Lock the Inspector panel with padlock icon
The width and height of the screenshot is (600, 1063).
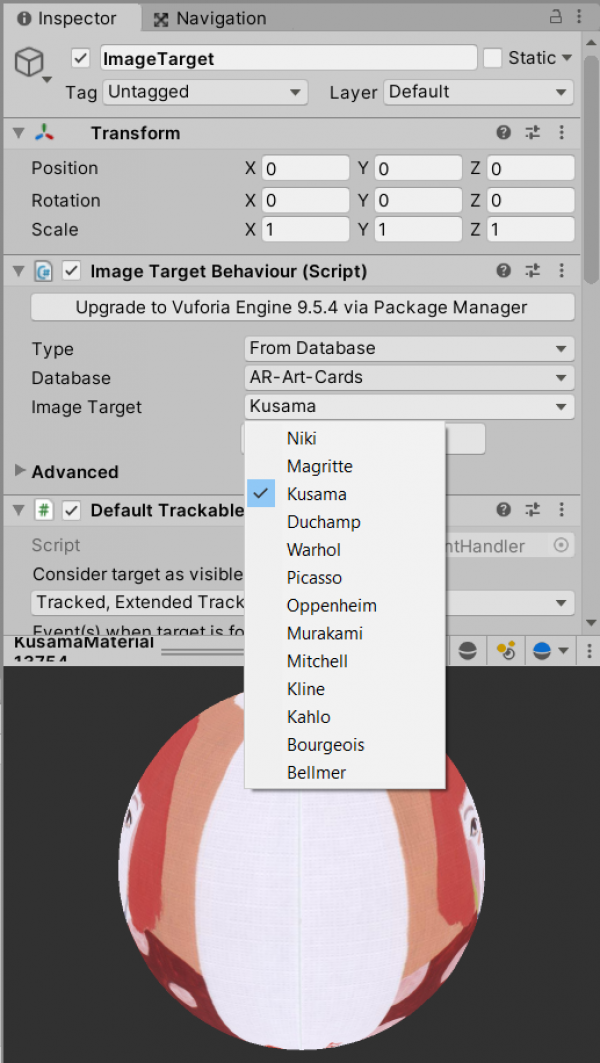[556, 17]
